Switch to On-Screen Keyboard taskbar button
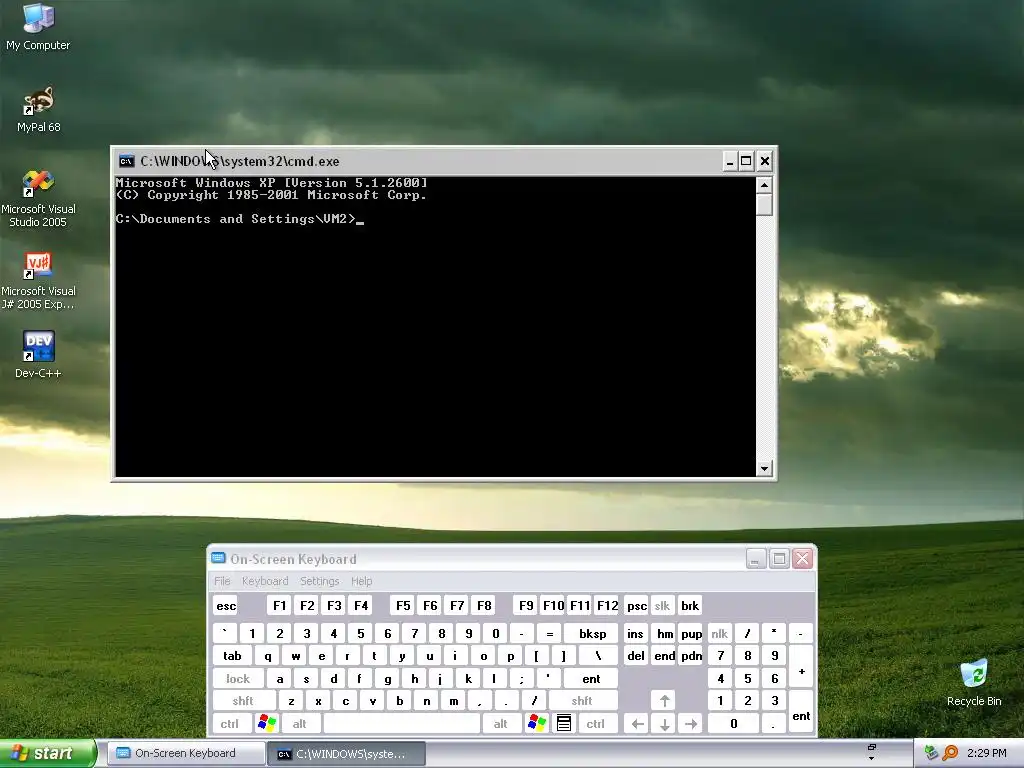Screen dimensions: 1024x768 coord(185,753)
